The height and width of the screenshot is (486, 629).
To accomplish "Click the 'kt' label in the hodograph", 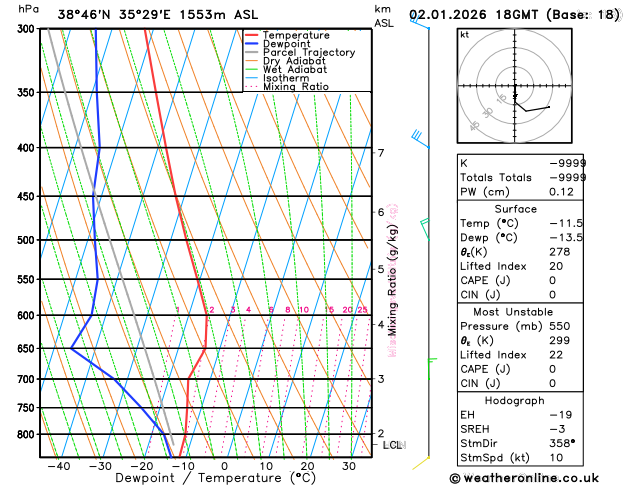I will point(465,35).
